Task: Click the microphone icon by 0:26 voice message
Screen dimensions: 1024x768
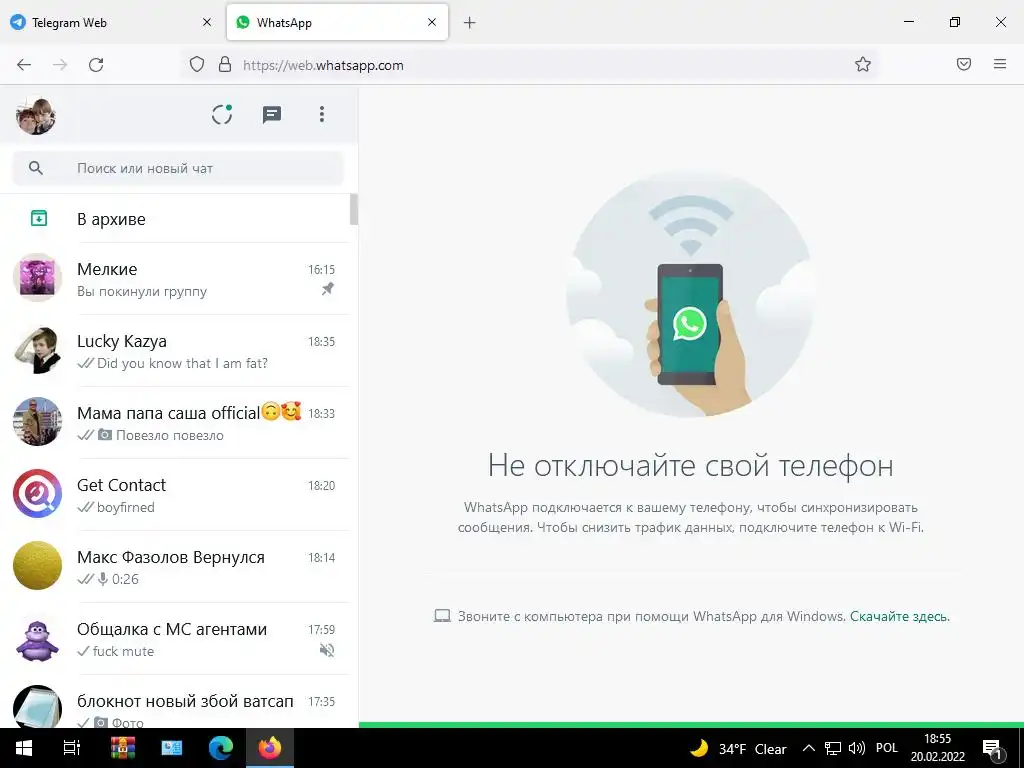Action: 103,579
